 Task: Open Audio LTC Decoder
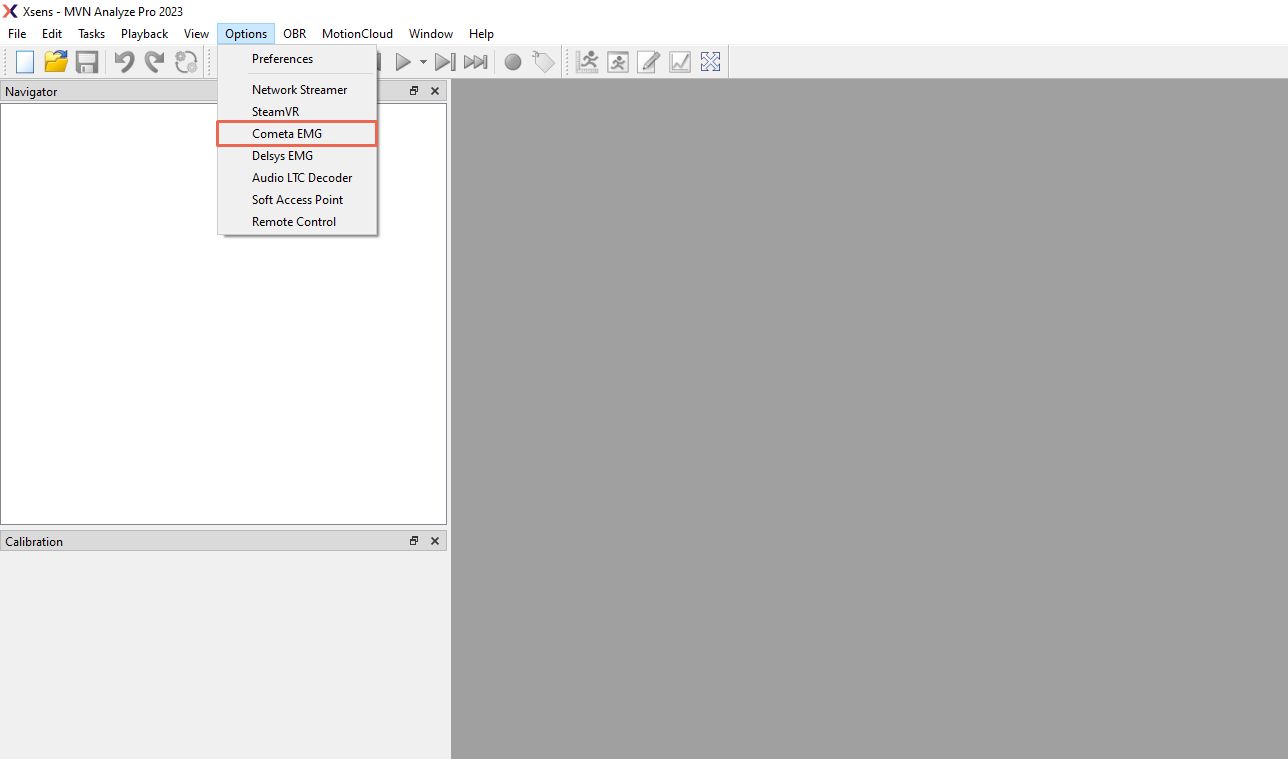pyautogui.click(x=297, y=178)
